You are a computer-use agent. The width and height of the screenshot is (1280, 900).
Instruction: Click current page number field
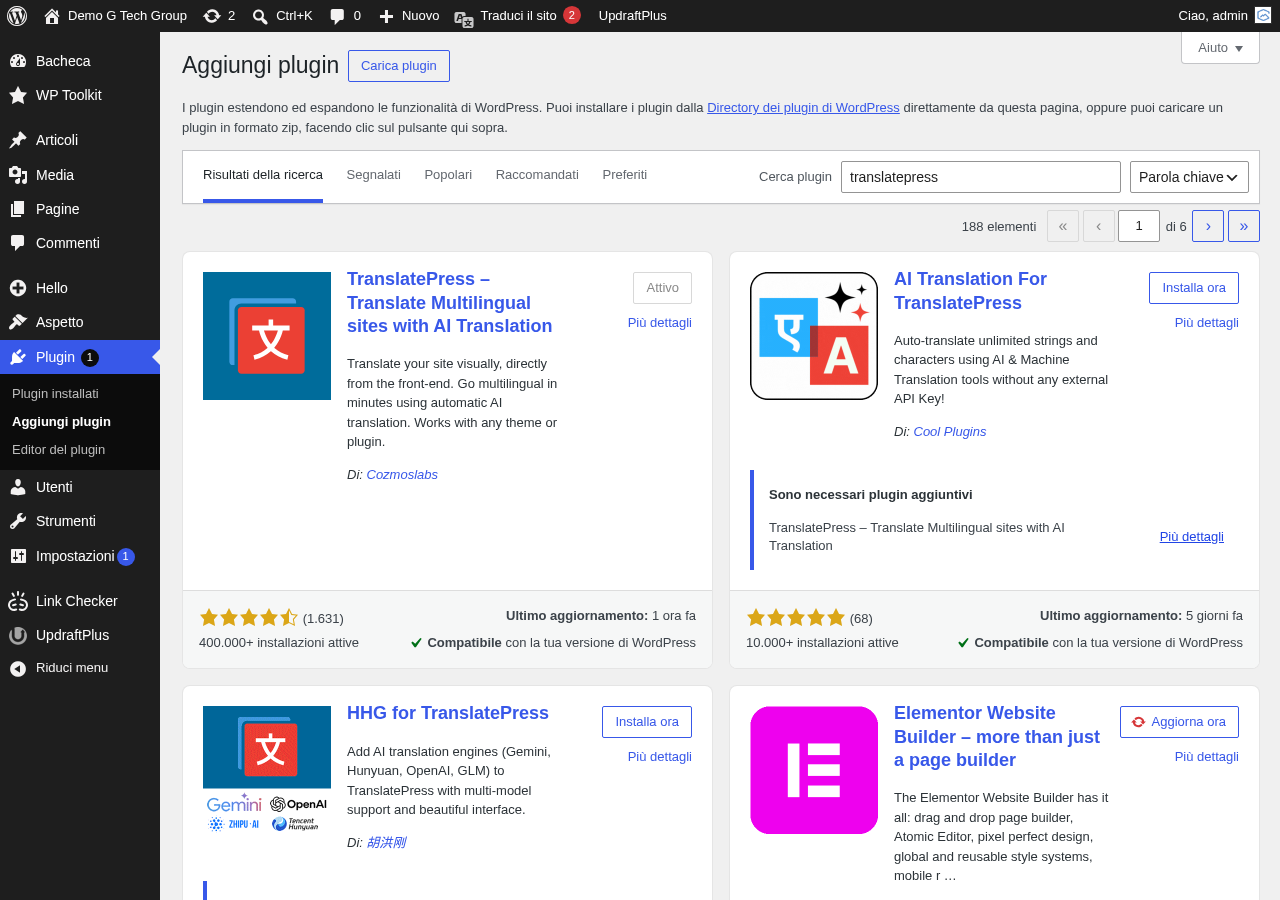[1139, 226]
